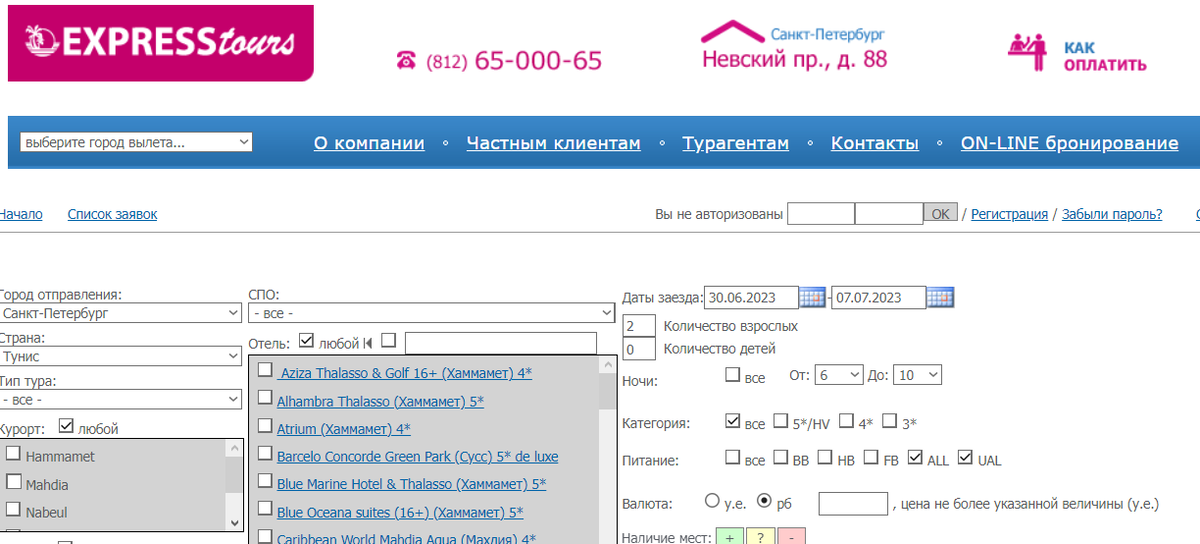The image size is (1200, 544).
Task: Toggle the любой resort checkbox
Action: point(67,427)
